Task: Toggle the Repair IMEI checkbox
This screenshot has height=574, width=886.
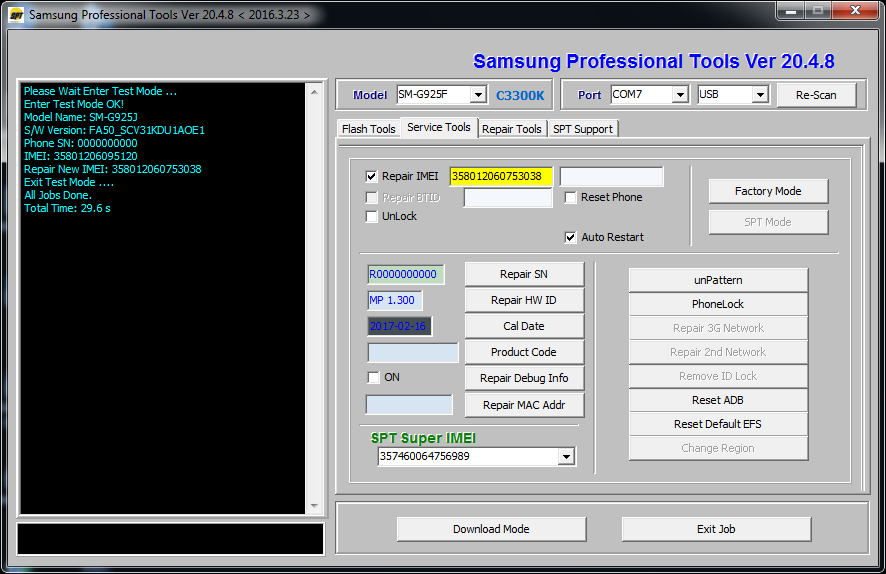Action: pos(371,176)
